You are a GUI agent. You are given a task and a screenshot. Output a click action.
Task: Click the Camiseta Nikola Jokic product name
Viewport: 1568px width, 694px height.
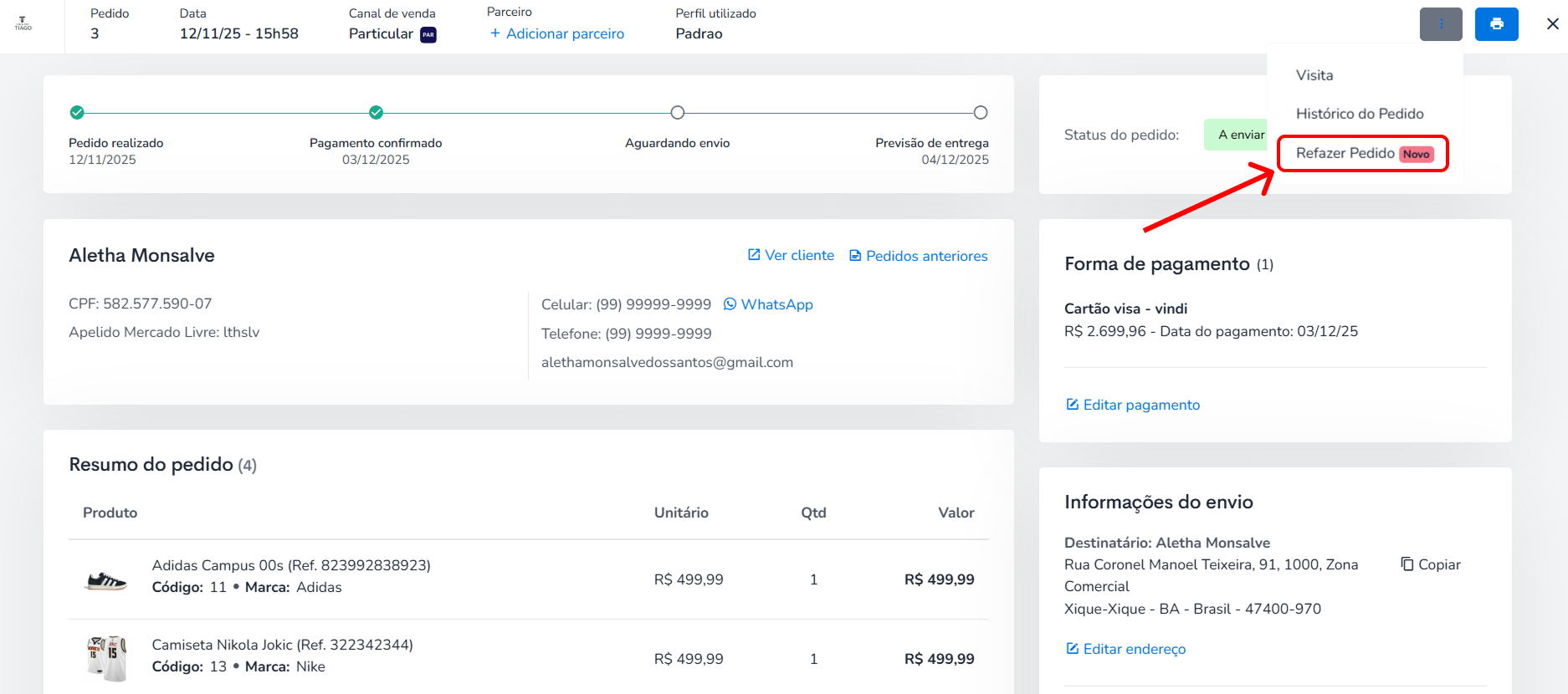pyautogui.click(x=282, y=645)
